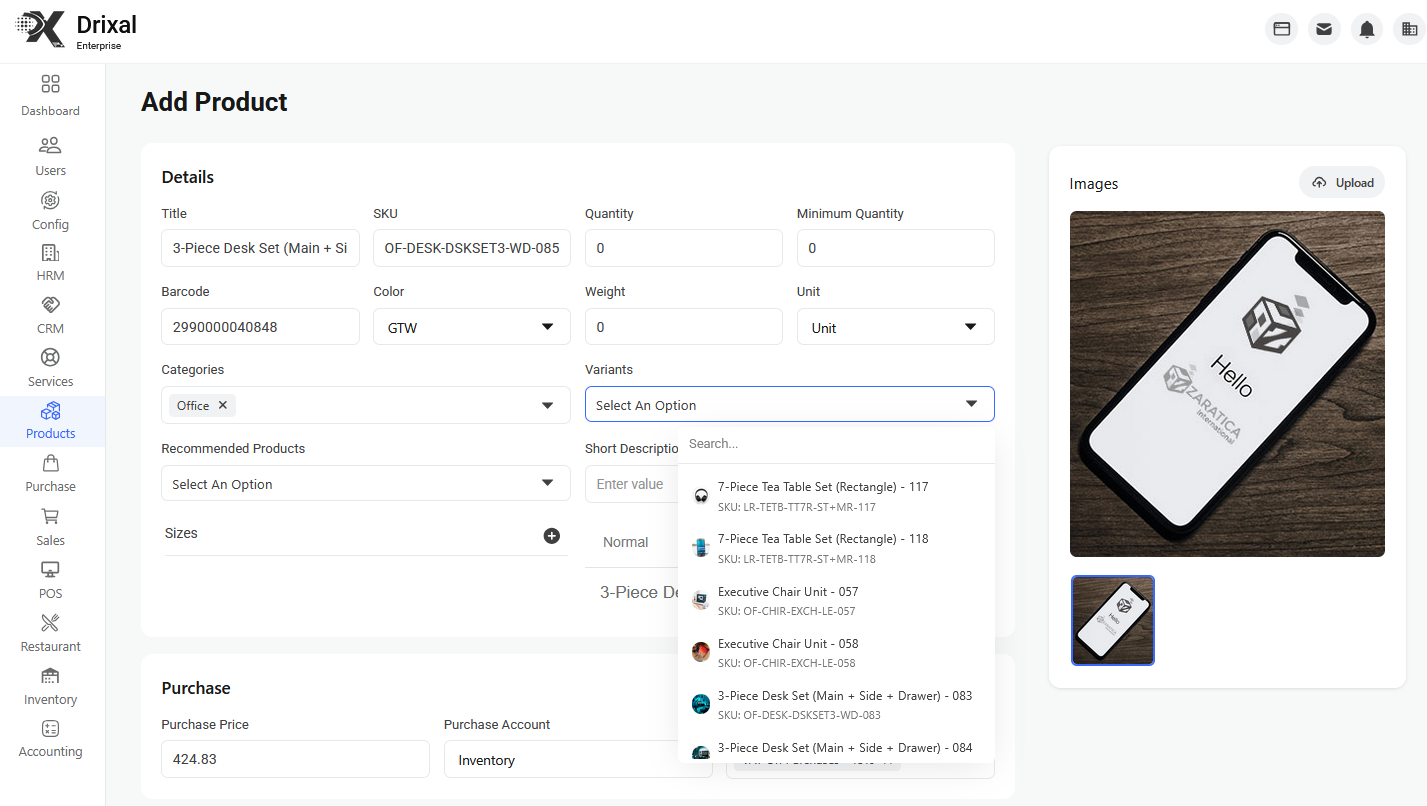Select 7-Piece Tea Table Set - 118 option

(836, 548)
